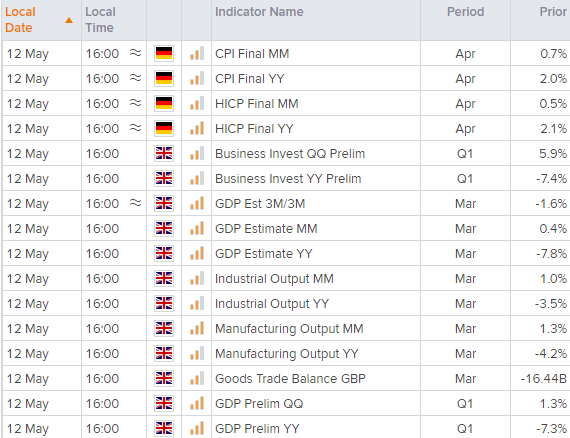Toggle sort arrow on Local Date column
The width and height of the screenshot is (570, 438).
point(69,20)
